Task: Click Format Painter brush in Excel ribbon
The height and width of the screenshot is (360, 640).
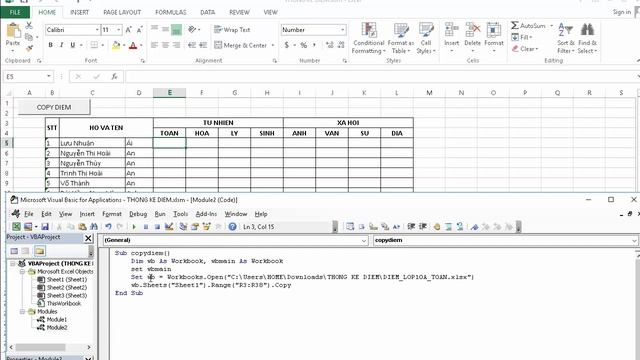Action: [x=29, y=49]
